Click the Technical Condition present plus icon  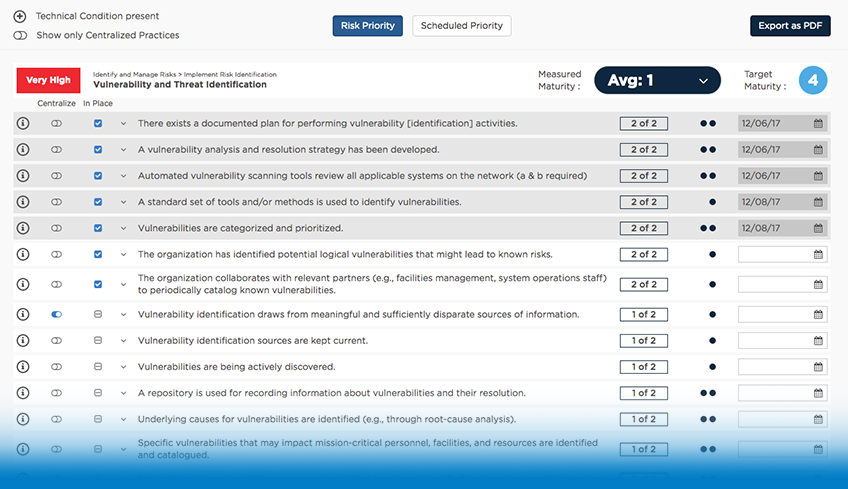click(x=20, y=16)
